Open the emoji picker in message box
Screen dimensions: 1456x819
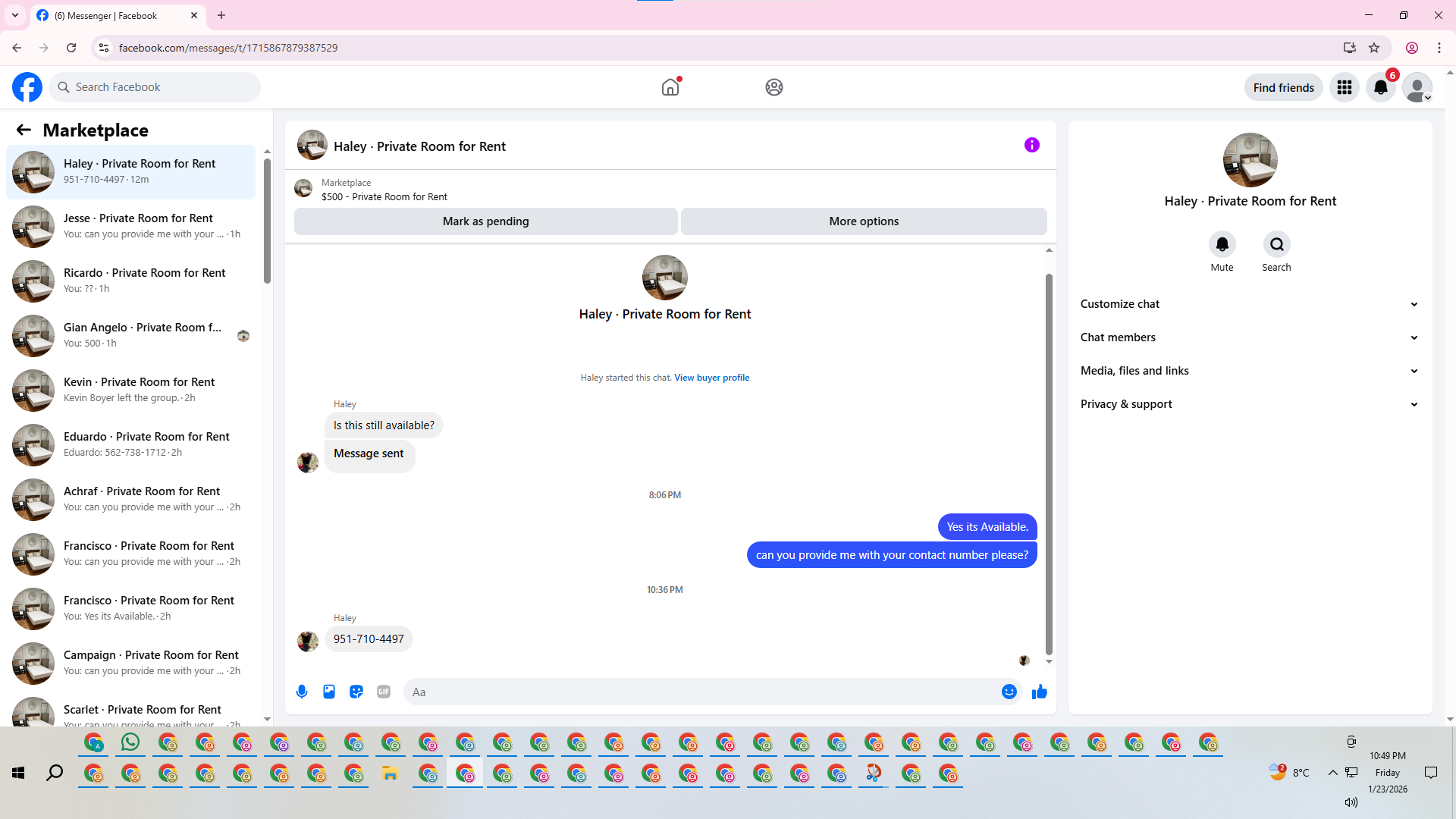tap(1009, 692)
